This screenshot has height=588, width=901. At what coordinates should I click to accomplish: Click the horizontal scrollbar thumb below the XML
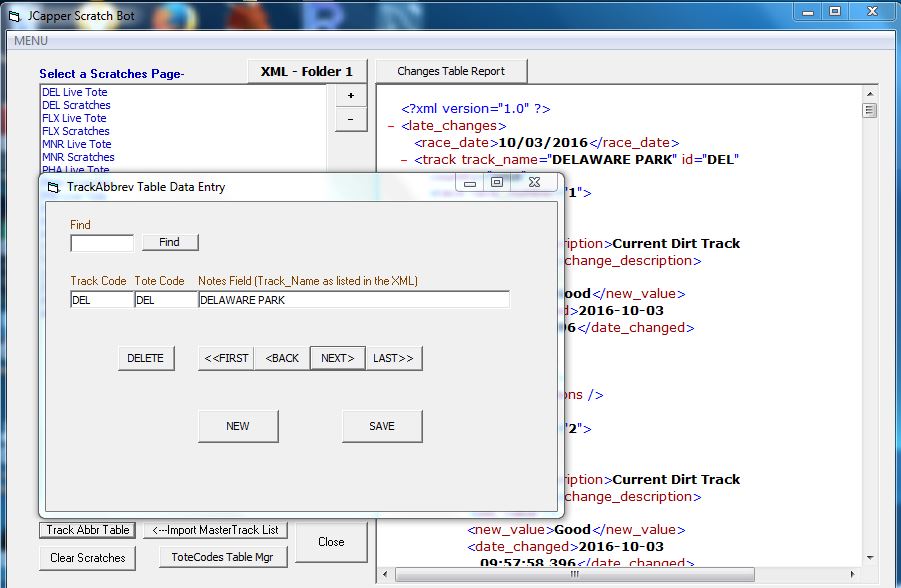click(573, 575)
